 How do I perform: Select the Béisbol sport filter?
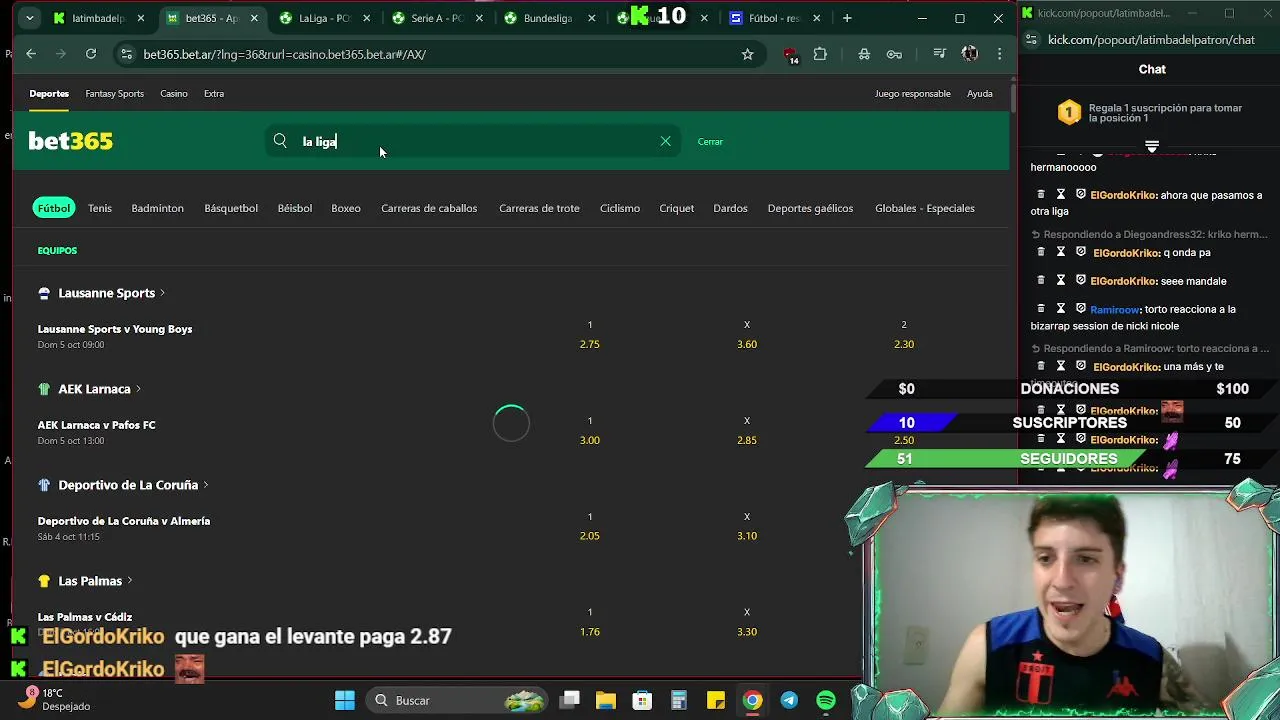tap(295, 208)
